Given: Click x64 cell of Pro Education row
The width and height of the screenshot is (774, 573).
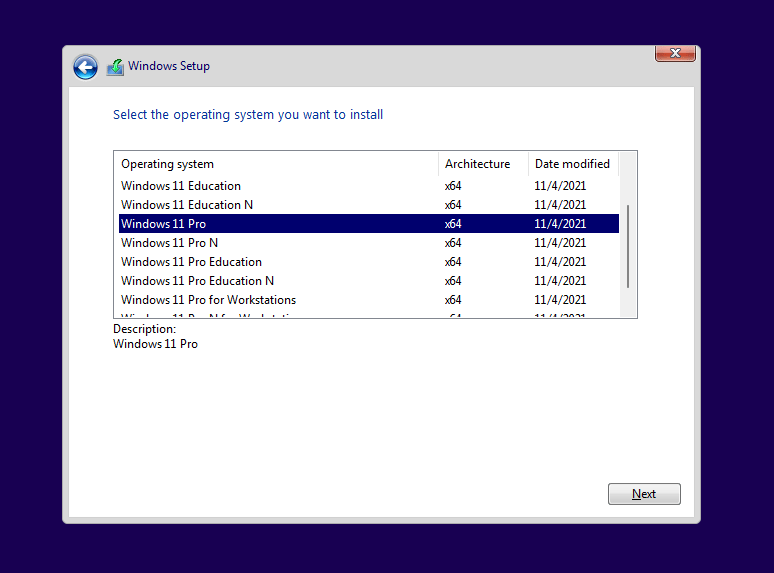Looking at the screenshot, I should (x=453, y=262).
